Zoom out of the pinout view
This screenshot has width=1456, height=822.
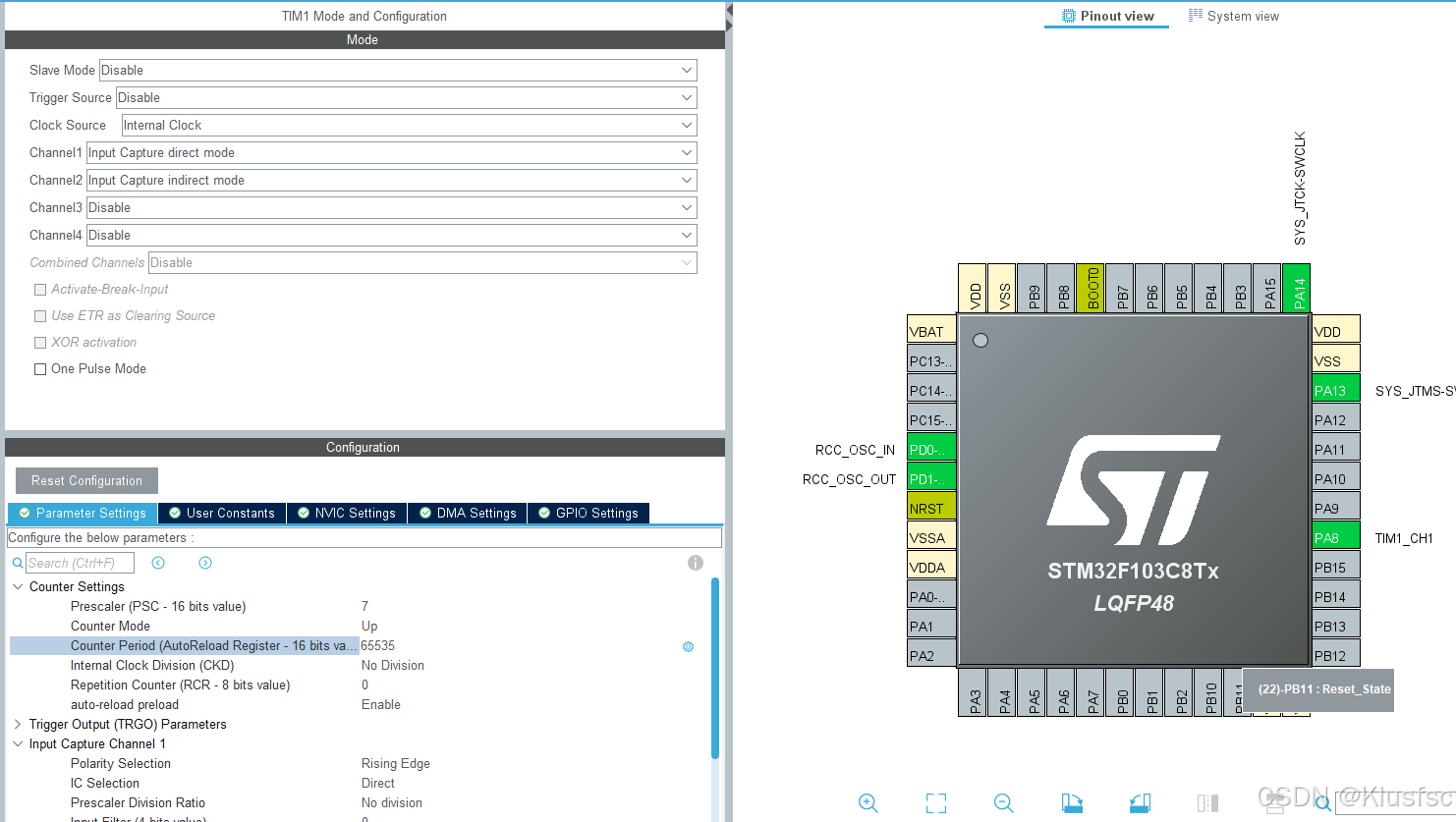[x=1004, y=802]
